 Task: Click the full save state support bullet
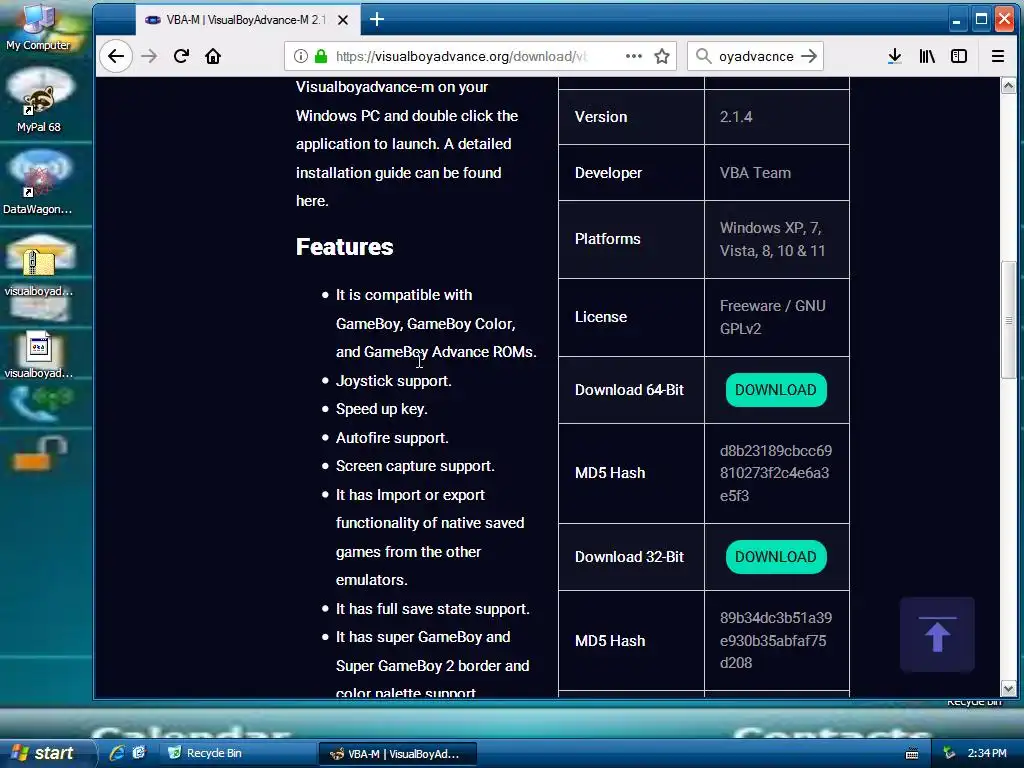432,609
